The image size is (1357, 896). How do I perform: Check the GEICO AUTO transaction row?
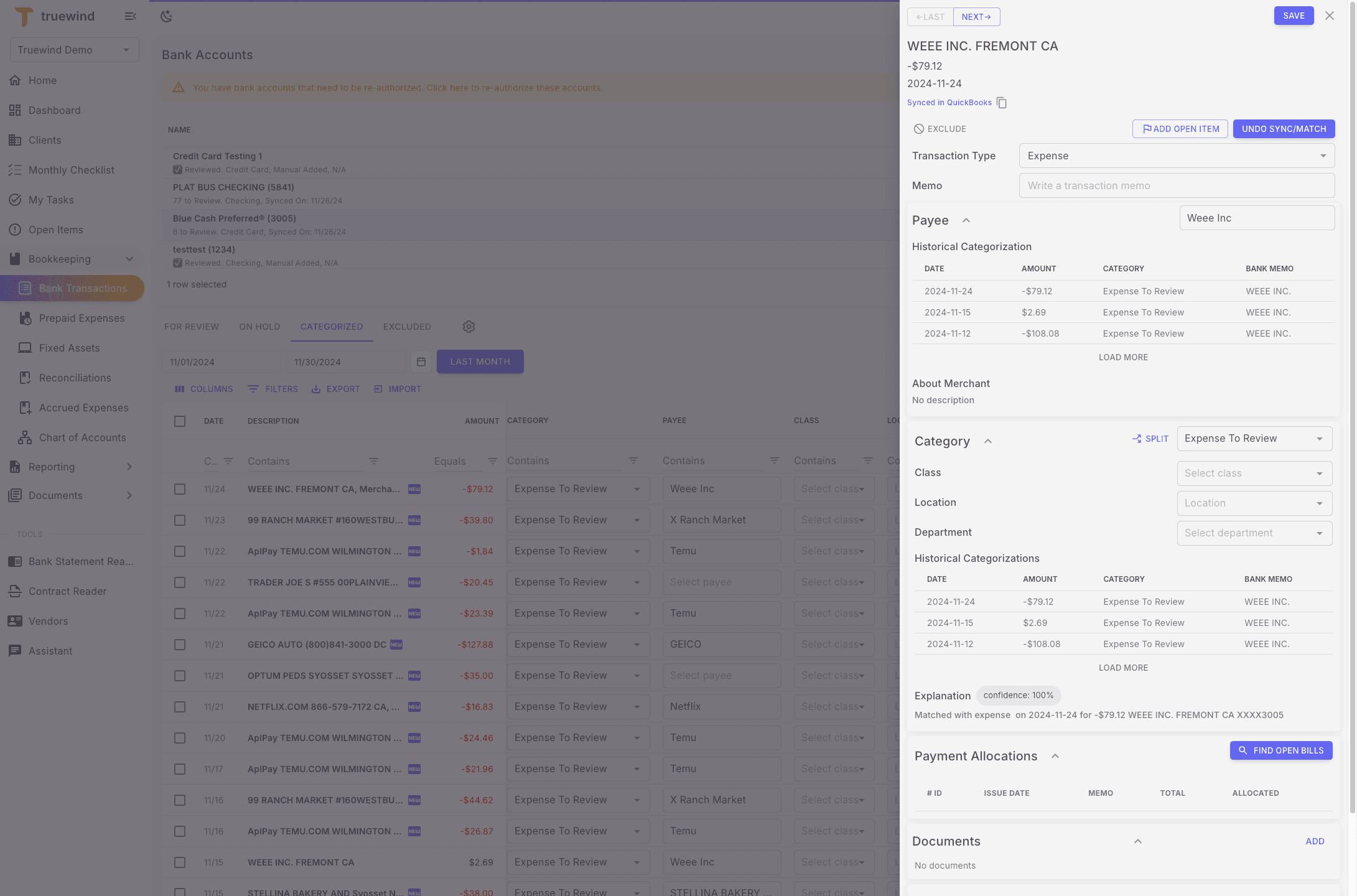(x=180, y=645)
